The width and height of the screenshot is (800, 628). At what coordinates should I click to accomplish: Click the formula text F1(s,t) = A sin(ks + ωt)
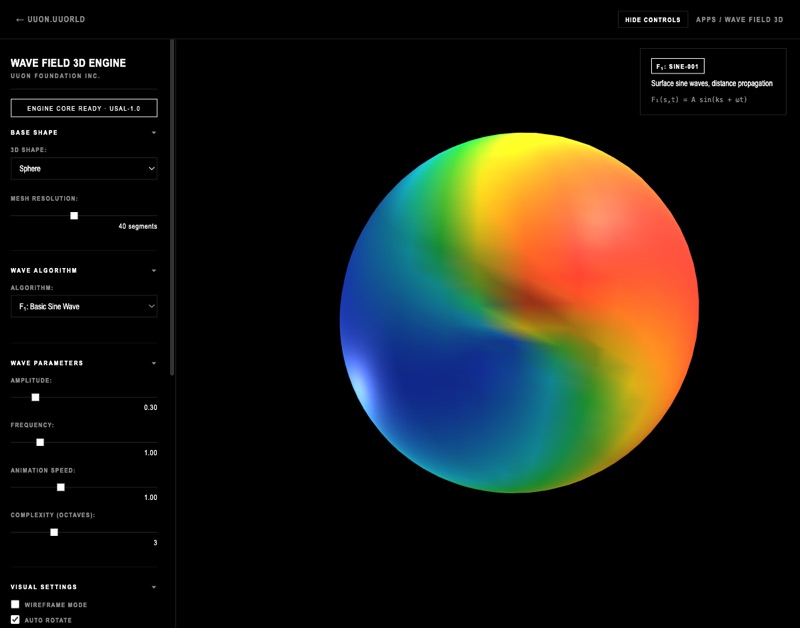699,99
